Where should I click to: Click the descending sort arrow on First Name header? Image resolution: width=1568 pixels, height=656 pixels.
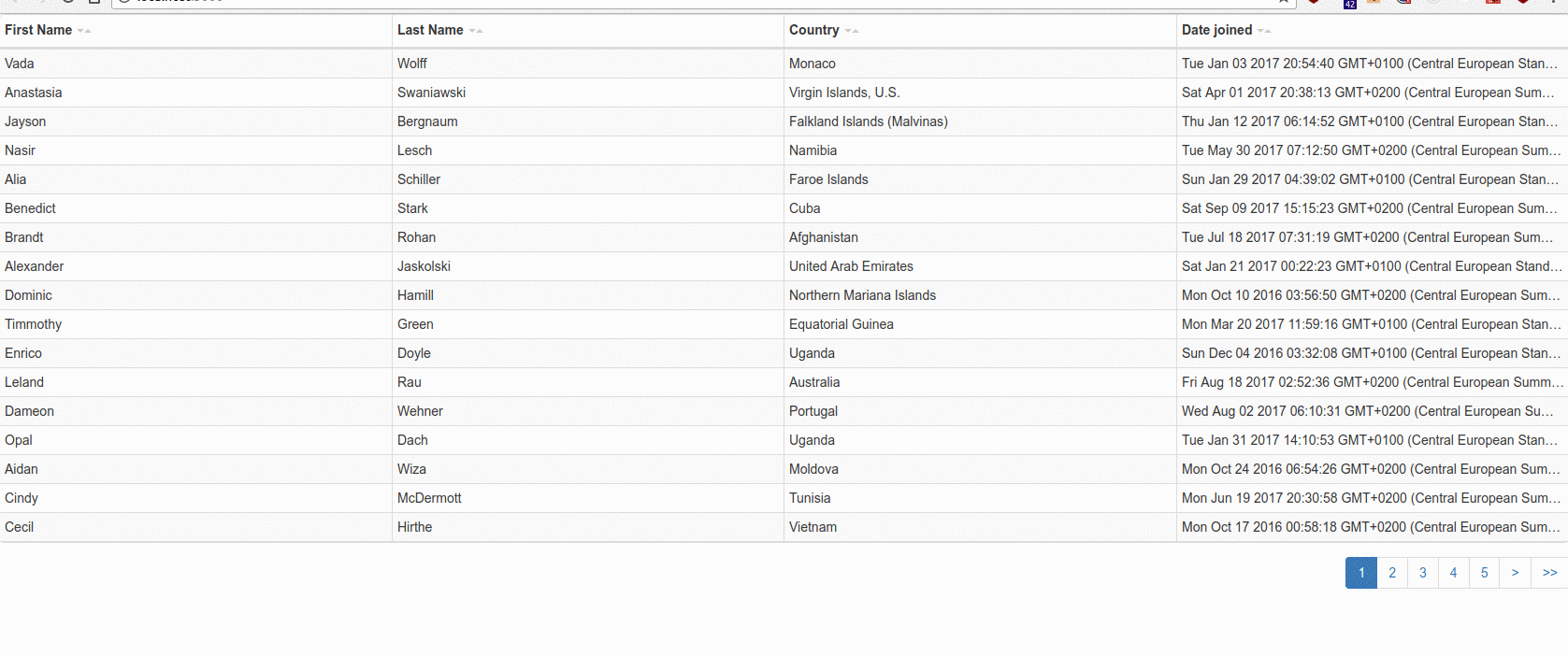pyautogui.click(x=80, y=31)
